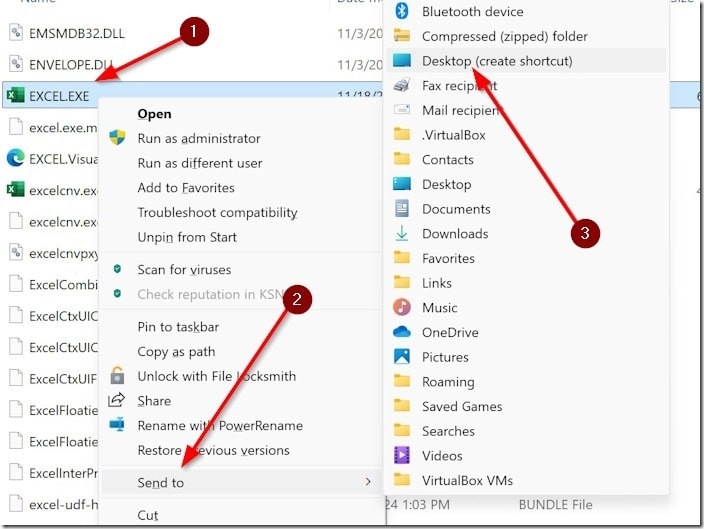Image resolution: width=704 pixels, height=529 pixels.
Task: Click the Music note icon
Action: pyautogui.click(x=402, y=307)
